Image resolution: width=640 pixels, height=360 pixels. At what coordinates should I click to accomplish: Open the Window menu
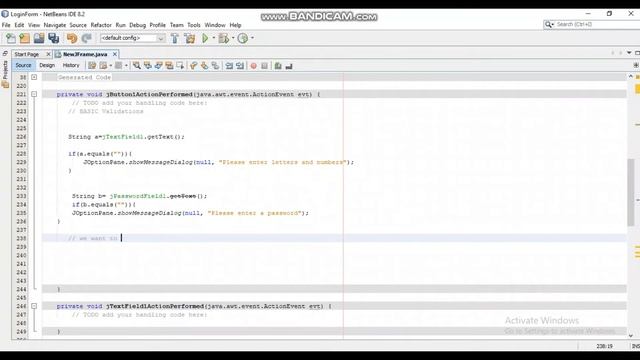pos(215,25)
